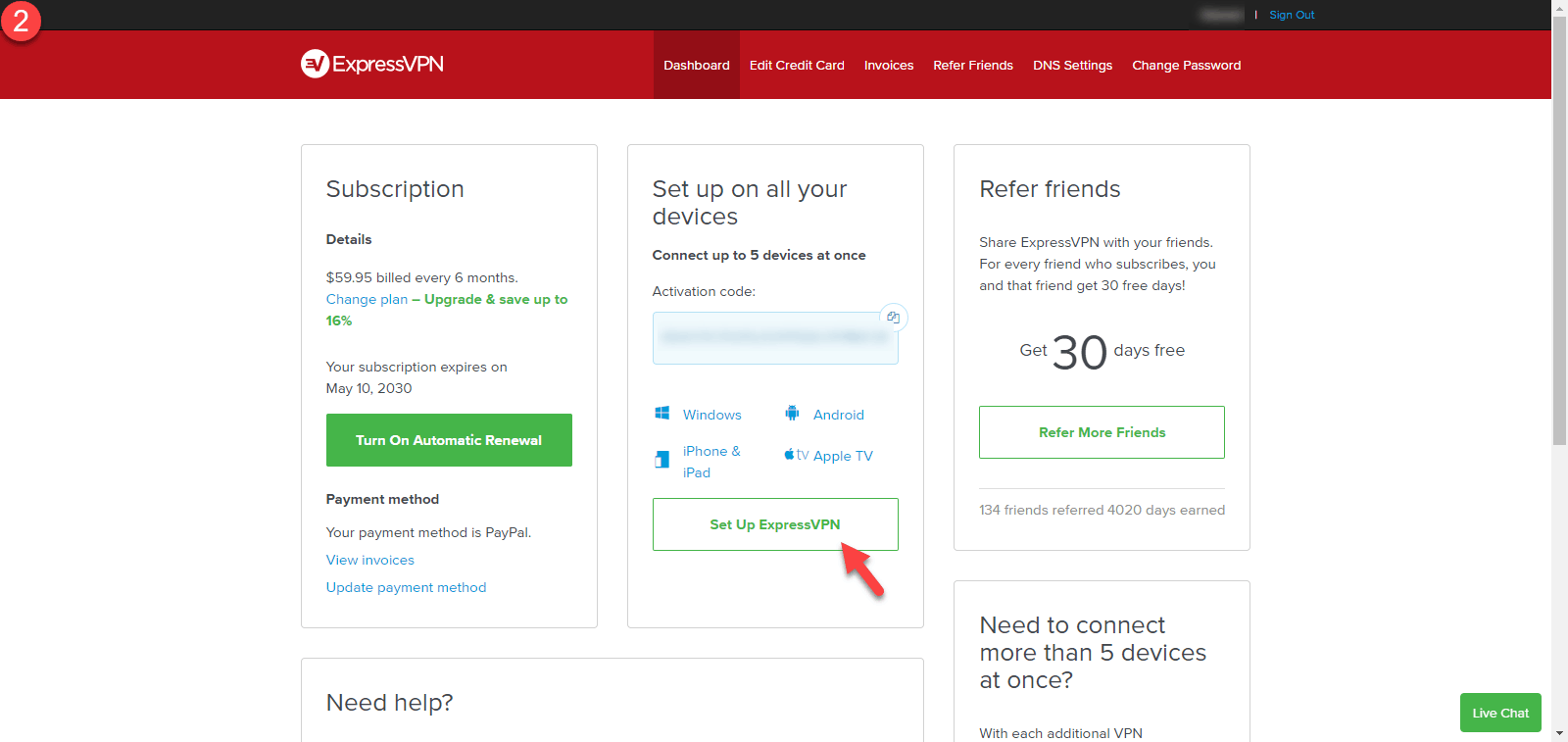The height and width of the screenshot is (742, 1568).
Task: Click inside the activation code field
Action: [775, 338]
